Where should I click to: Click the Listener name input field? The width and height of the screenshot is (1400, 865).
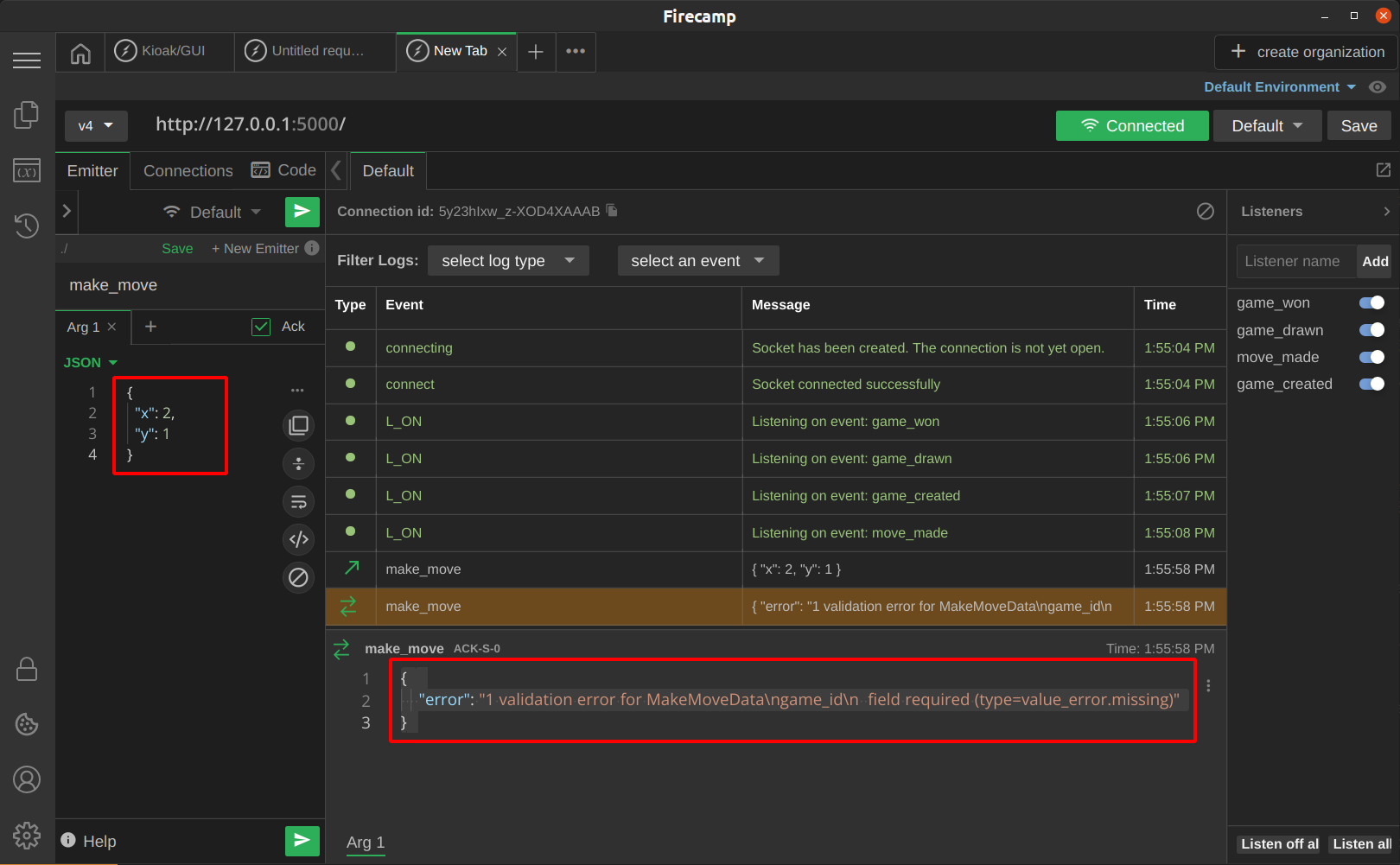pyautogui.click(x=1295, y=261)
